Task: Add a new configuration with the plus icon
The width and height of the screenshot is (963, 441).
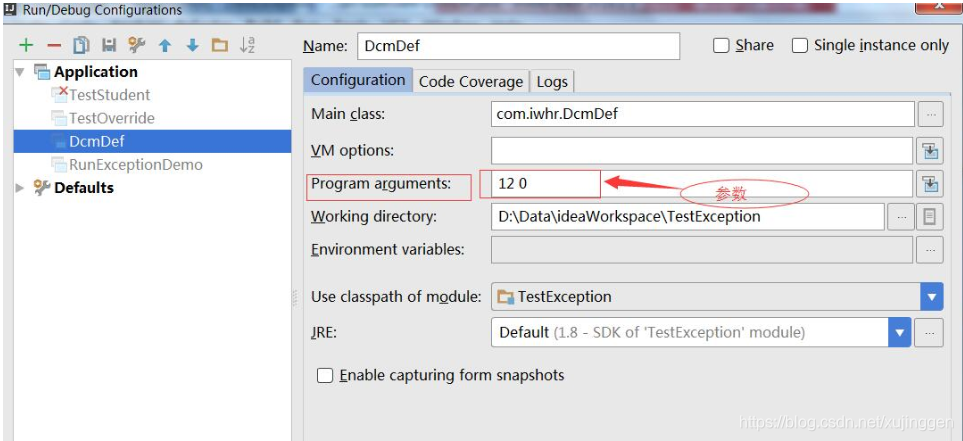Action: click(x=26, y=45)
